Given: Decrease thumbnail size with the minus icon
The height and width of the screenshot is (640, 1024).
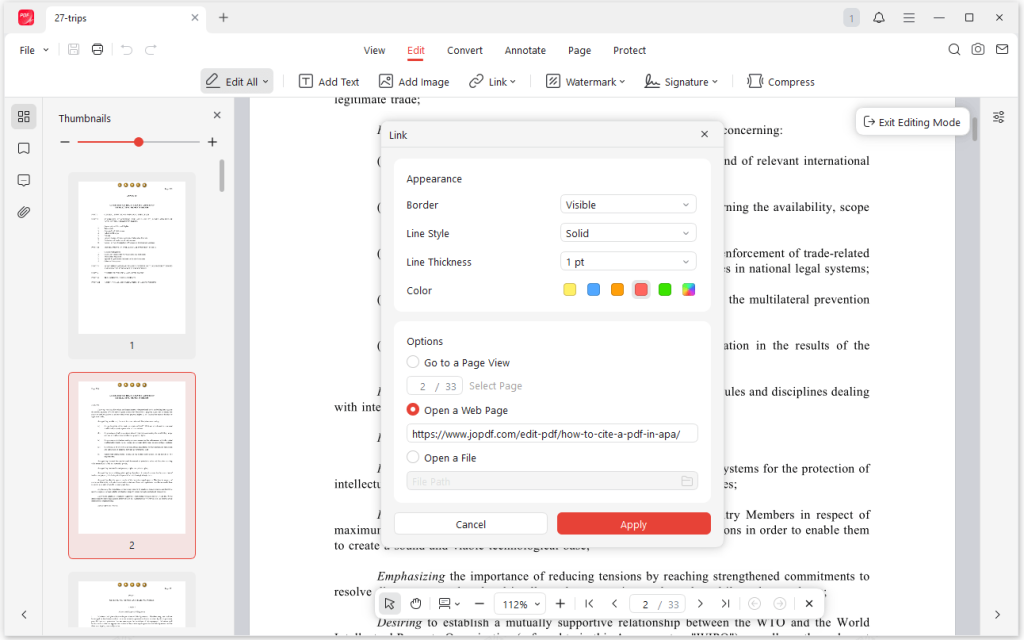Looking at the screenshot, I should click(x=65, y=142).
